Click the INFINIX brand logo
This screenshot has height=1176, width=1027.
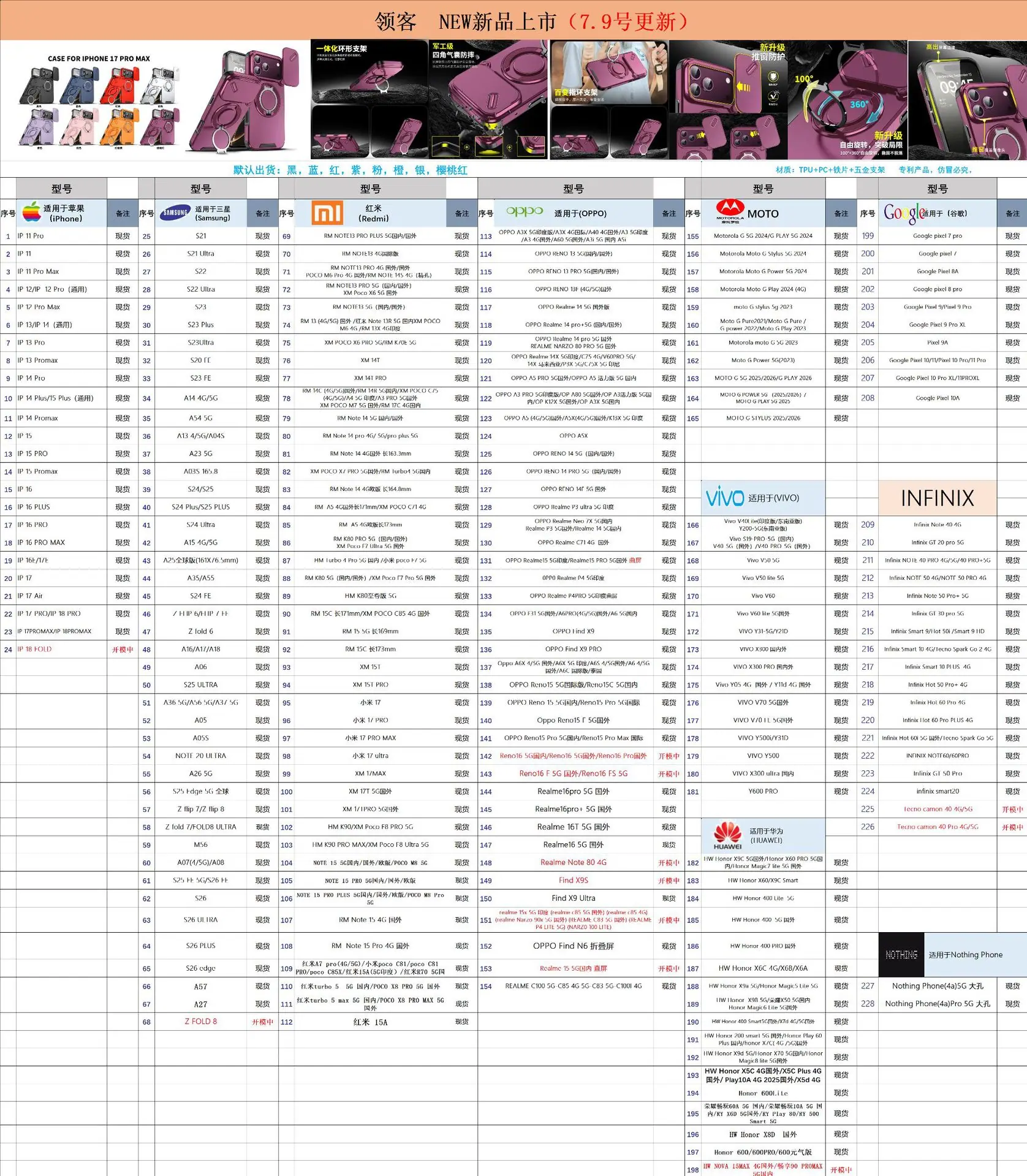(x=937, y=498)
